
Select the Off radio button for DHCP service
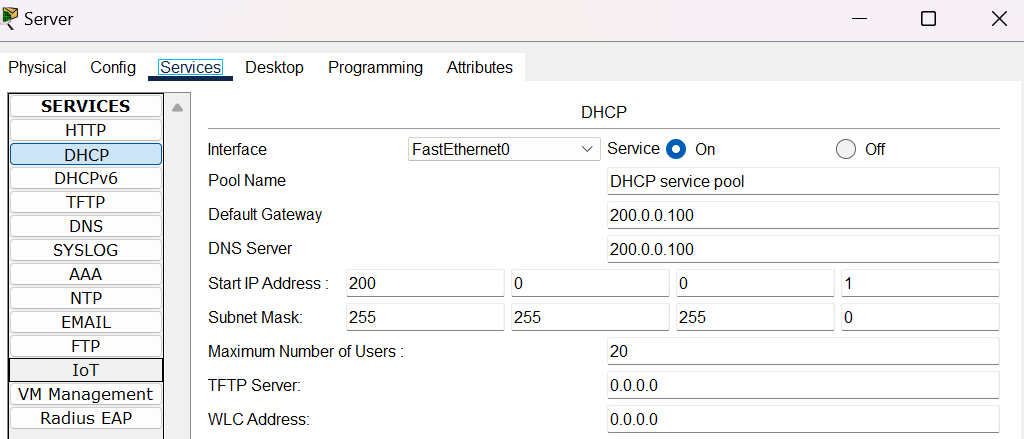coord(846,149)
